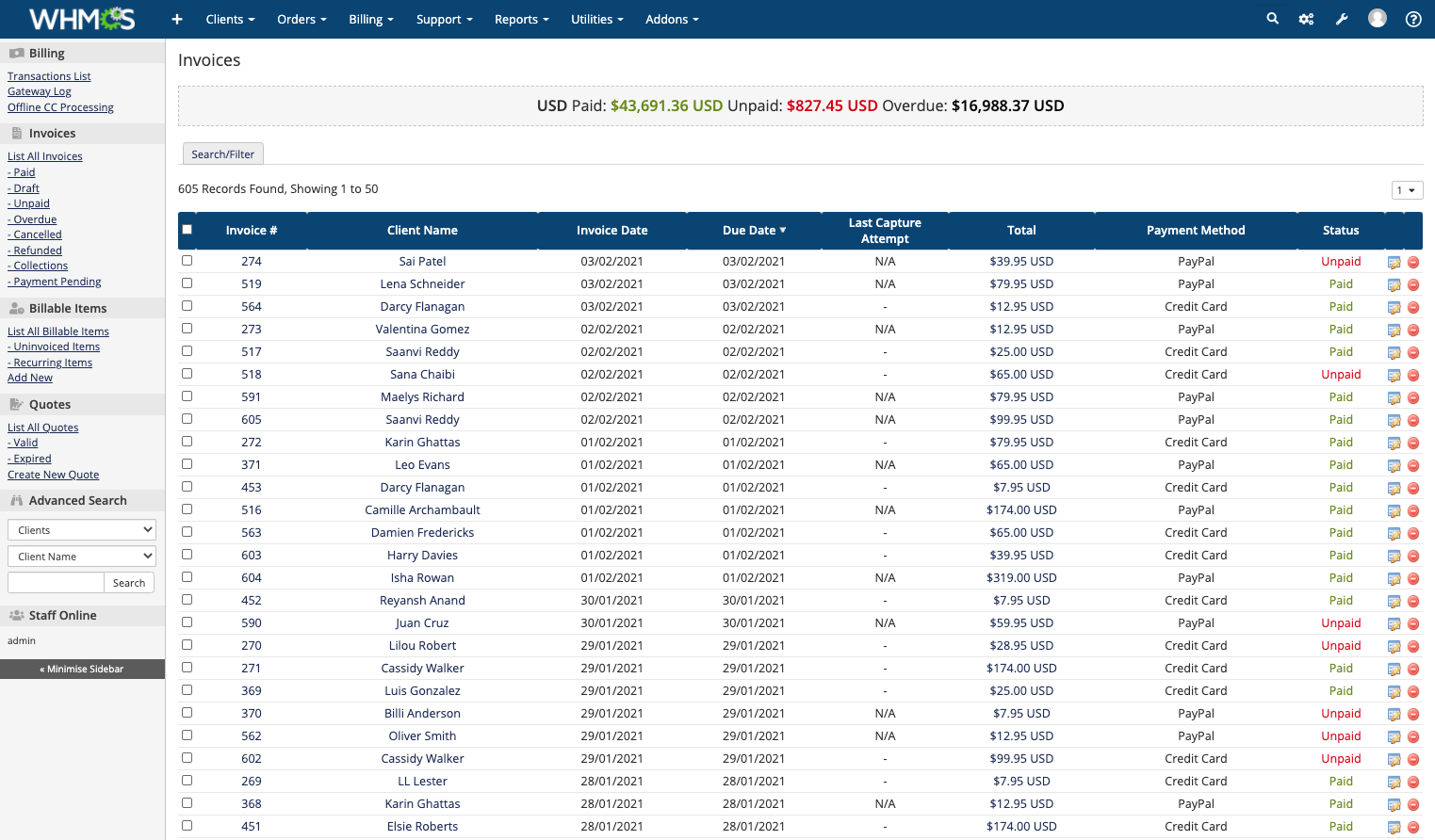Open Transactions List link
This screenshot has width=1435, height=840.
pos(49,76)
